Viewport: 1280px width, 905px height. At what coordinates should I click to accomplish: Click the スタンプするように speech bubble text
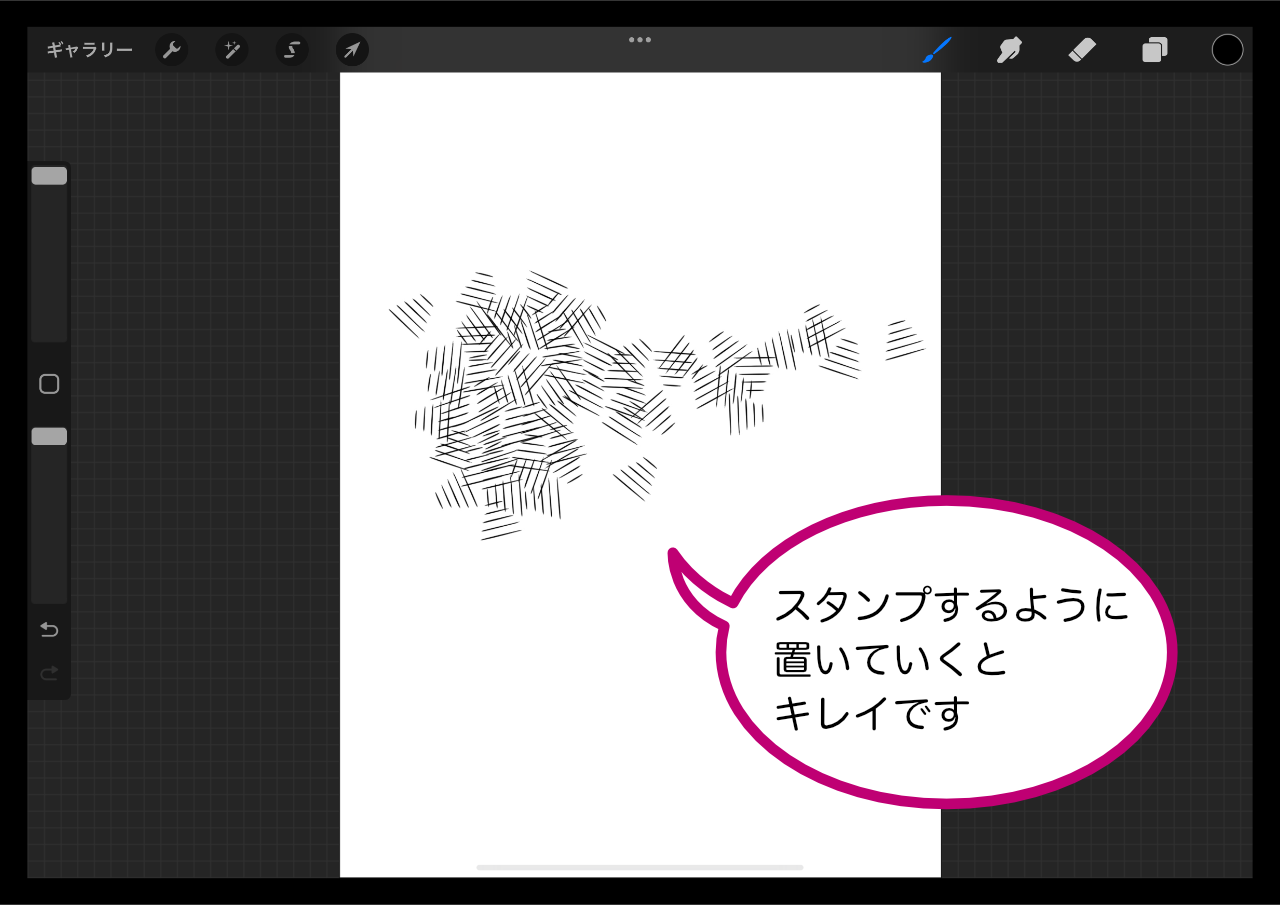coord(950,606)
